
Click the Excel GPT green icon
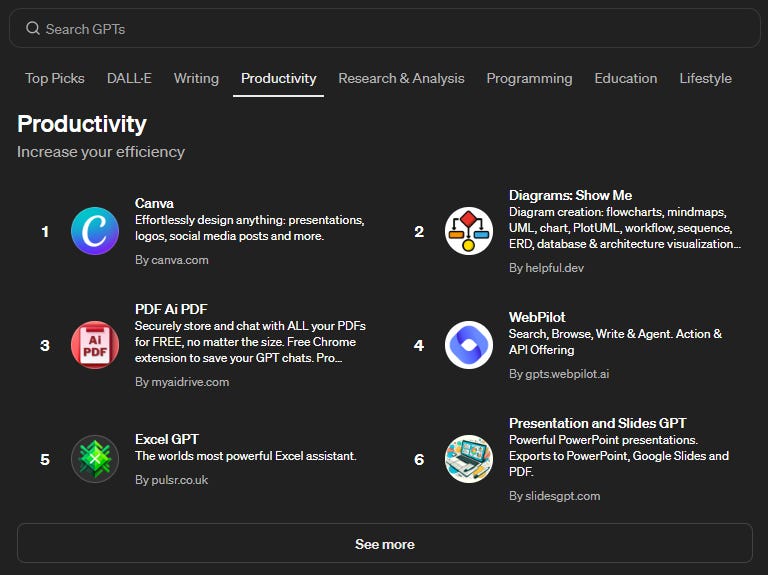95,459
